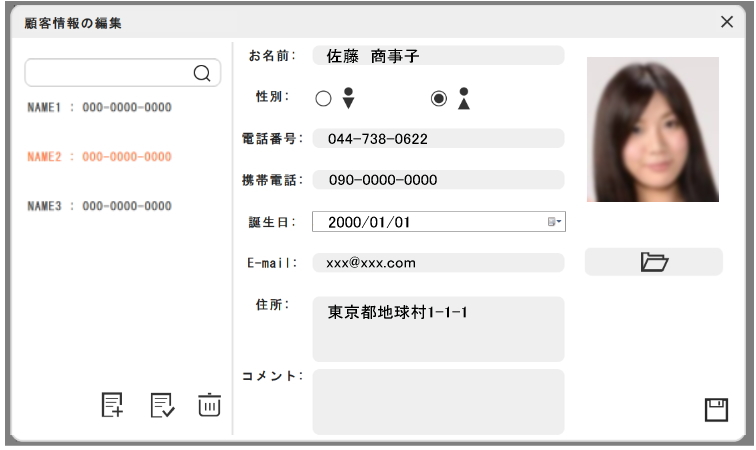Delete customer with the trash icon
This screenshot has width=756, height=450.
(209, 405)
